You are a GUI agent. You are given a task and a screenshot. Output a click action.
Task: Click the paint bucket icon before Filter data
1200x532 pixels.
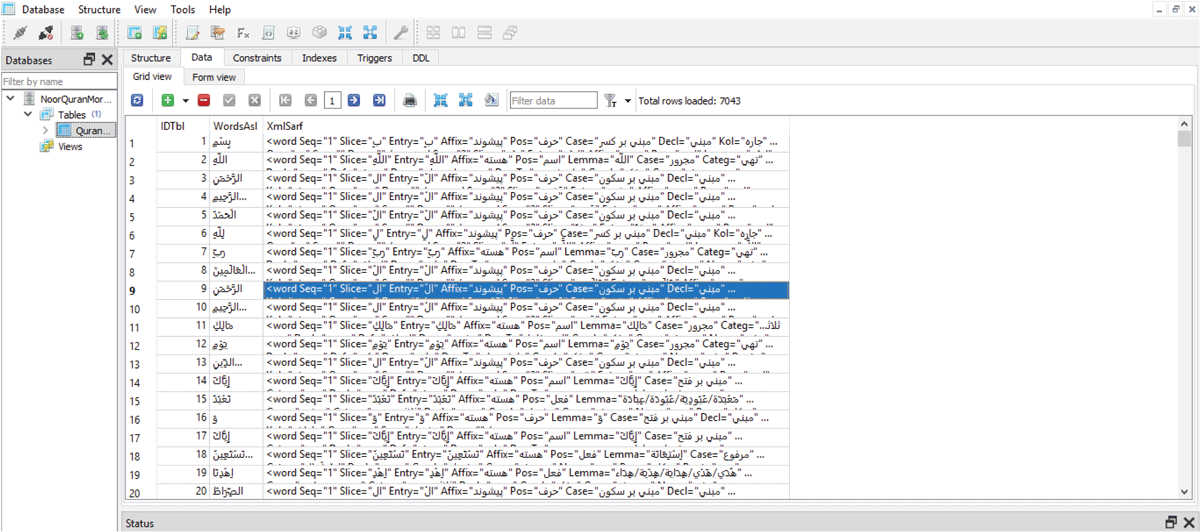491,100
